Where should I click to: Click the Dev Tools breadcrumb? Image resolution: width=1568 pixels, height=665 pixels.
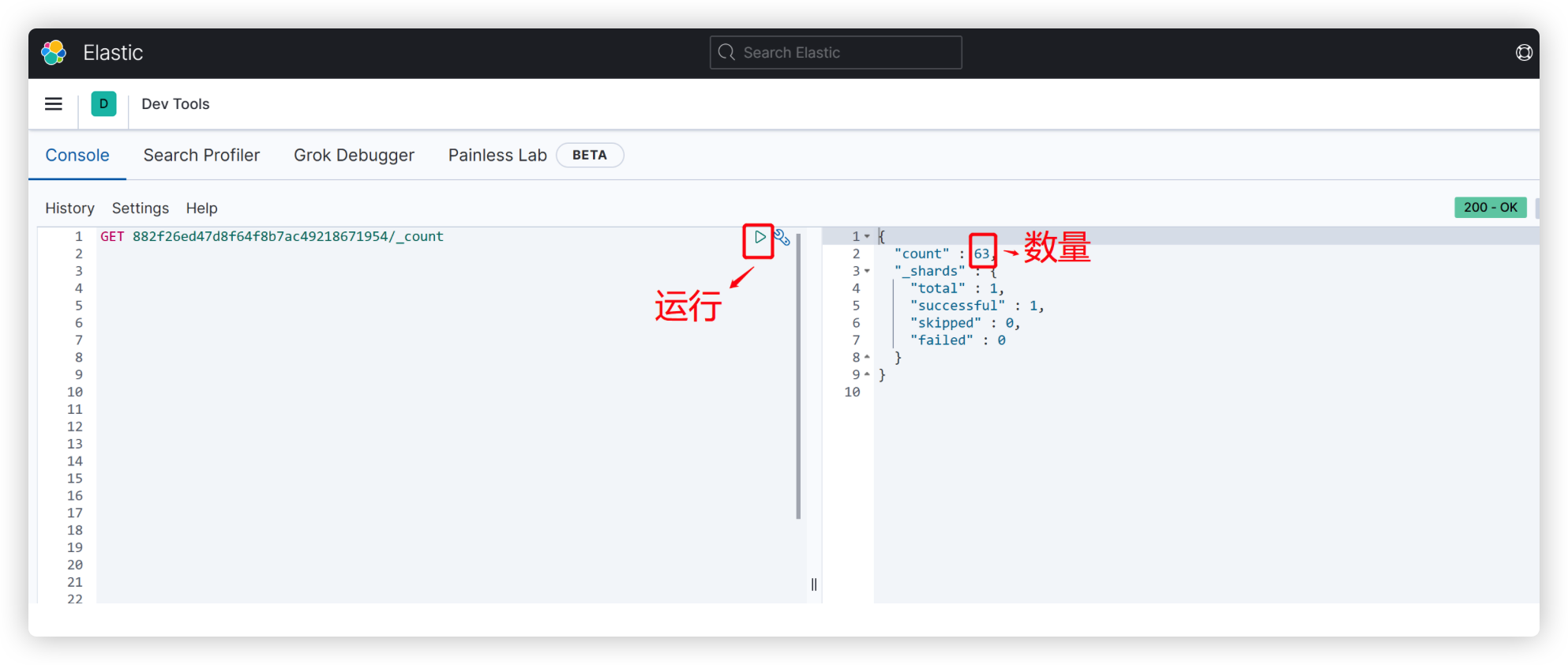175,104
